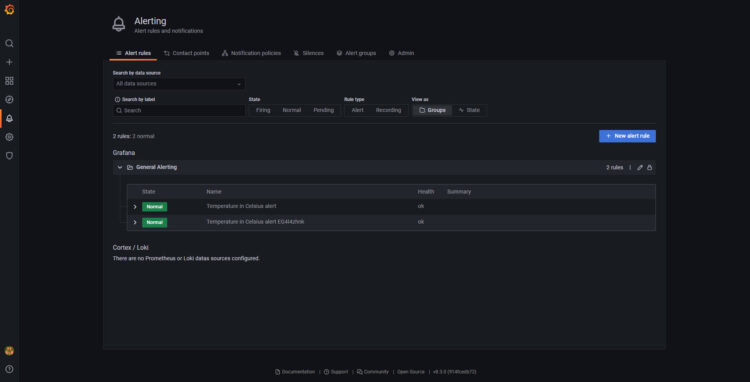Open the Silences tab
Image resolution: width=750 pixels, height=382 pixels.
pyautogui.click(x=309, y=53)
